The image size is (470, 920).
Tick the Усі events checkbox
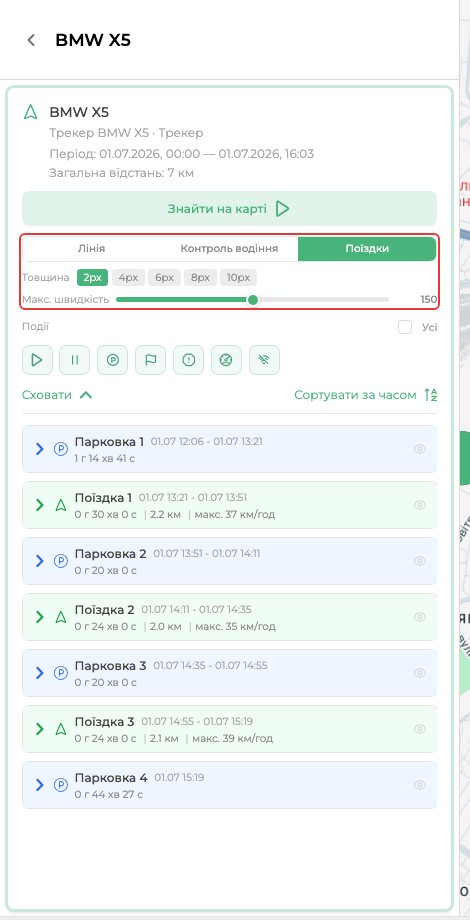point(405,327)
